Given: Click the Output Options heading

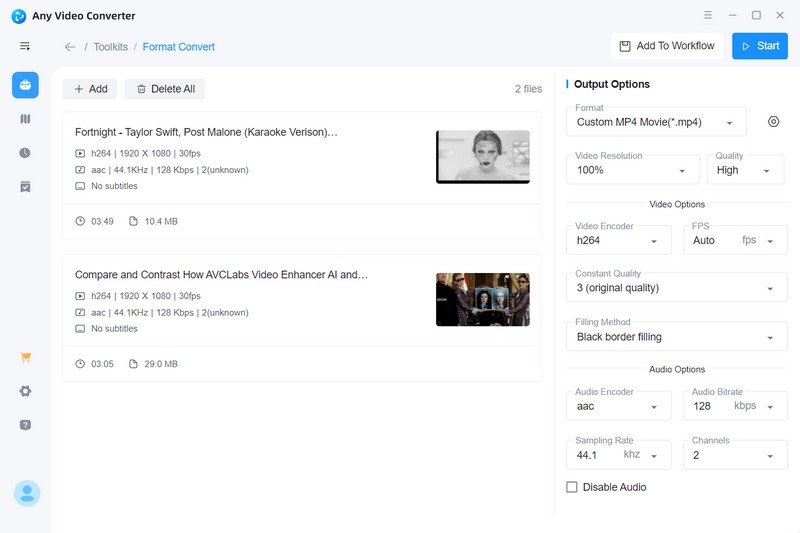Looking at the screenshot, I should click(612, 84).
